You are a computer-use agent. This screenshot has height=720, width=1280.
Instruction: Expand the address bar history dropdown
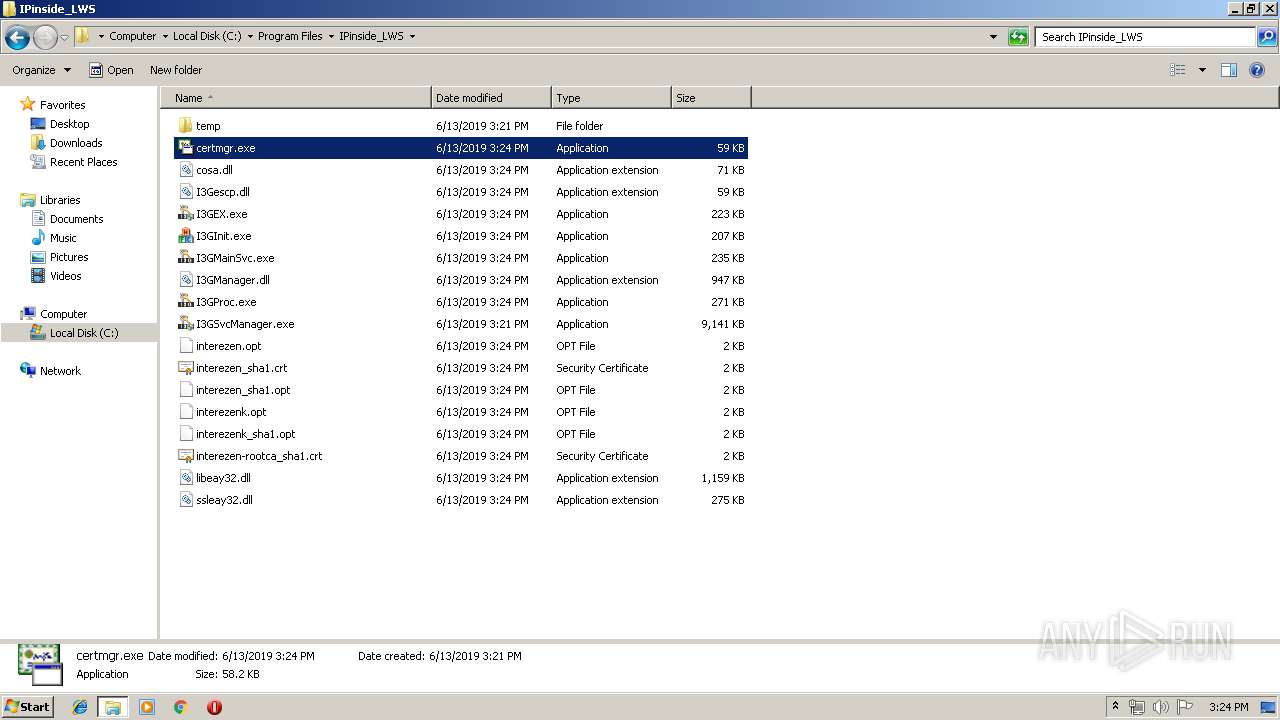[993, 37]
